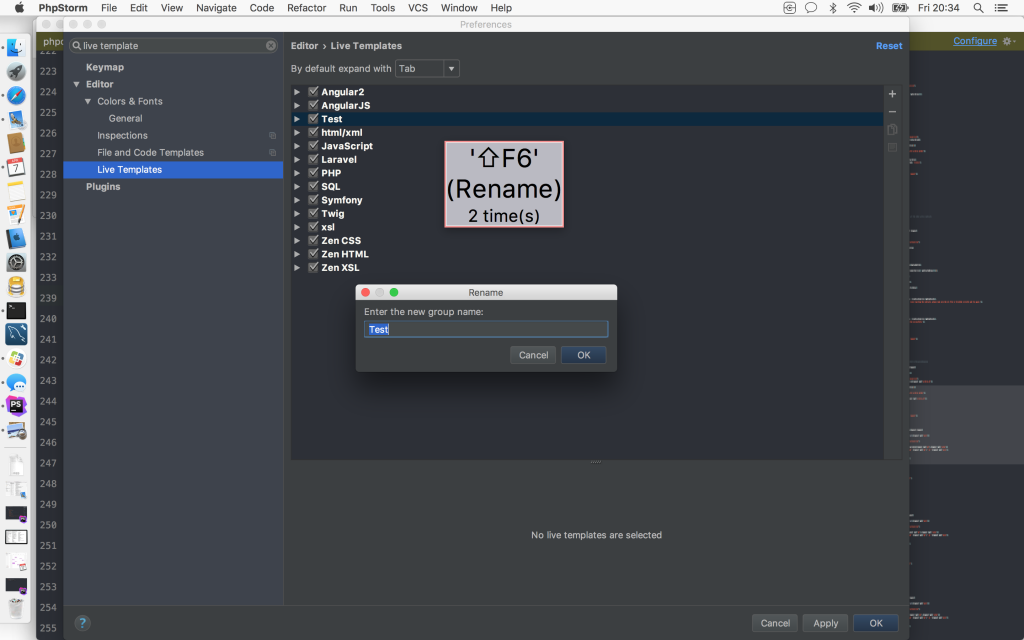Open the Bluetooth status menu

coord(832,7)
